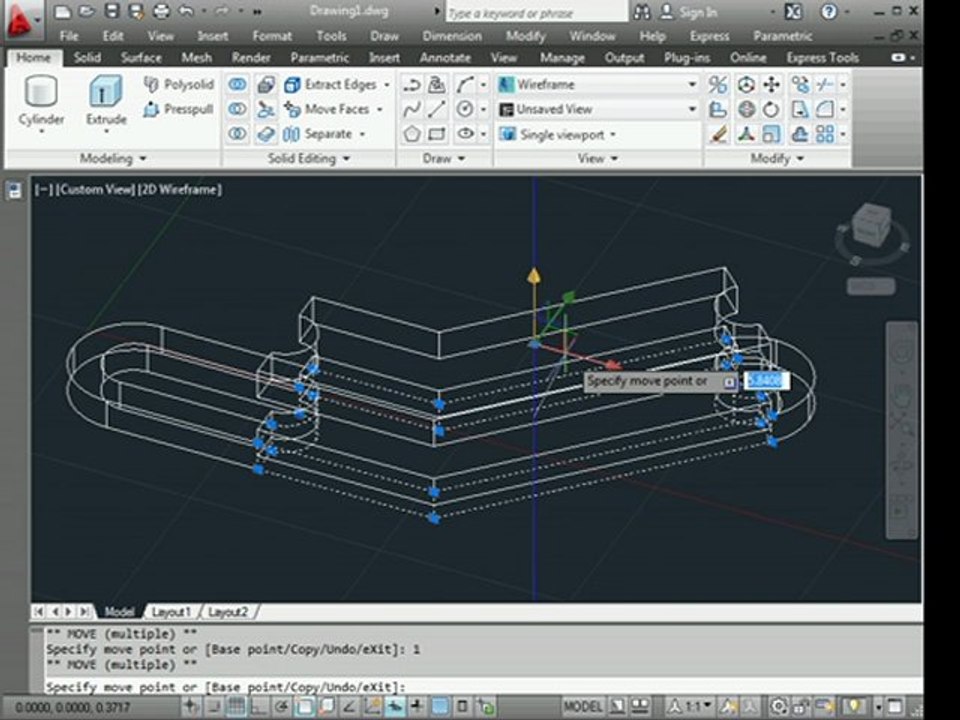Click the Extract Edges tool

[331, 84]
